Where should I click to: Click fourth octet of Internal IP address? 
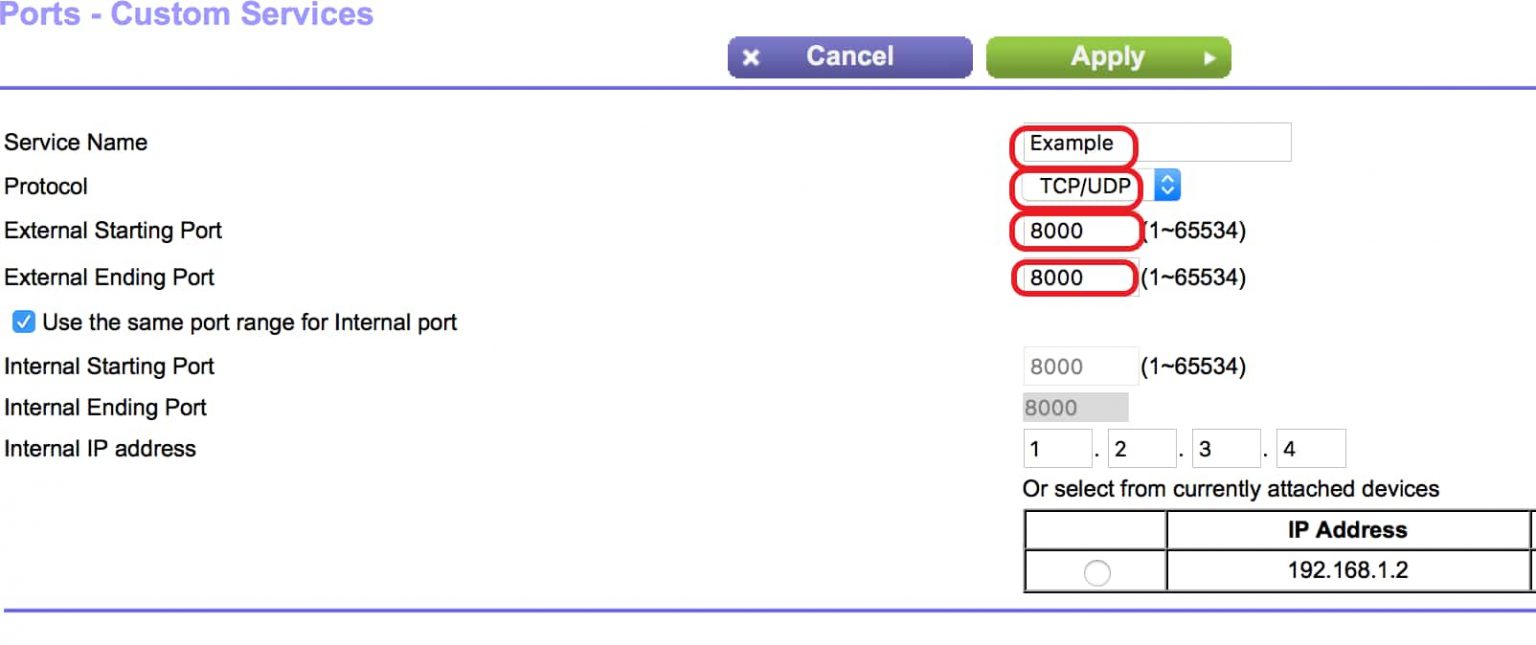tap(1310, 449)
